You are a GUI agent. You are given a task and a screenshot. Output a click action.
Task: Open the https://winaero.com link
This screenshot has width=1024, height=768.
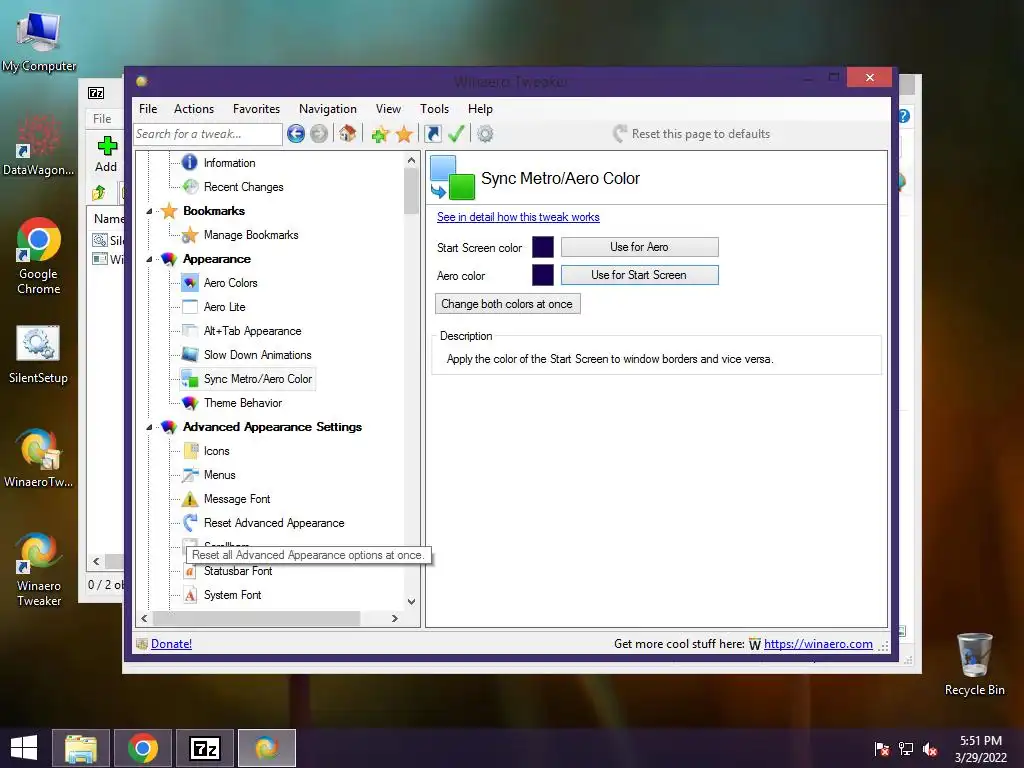point(818,644)
